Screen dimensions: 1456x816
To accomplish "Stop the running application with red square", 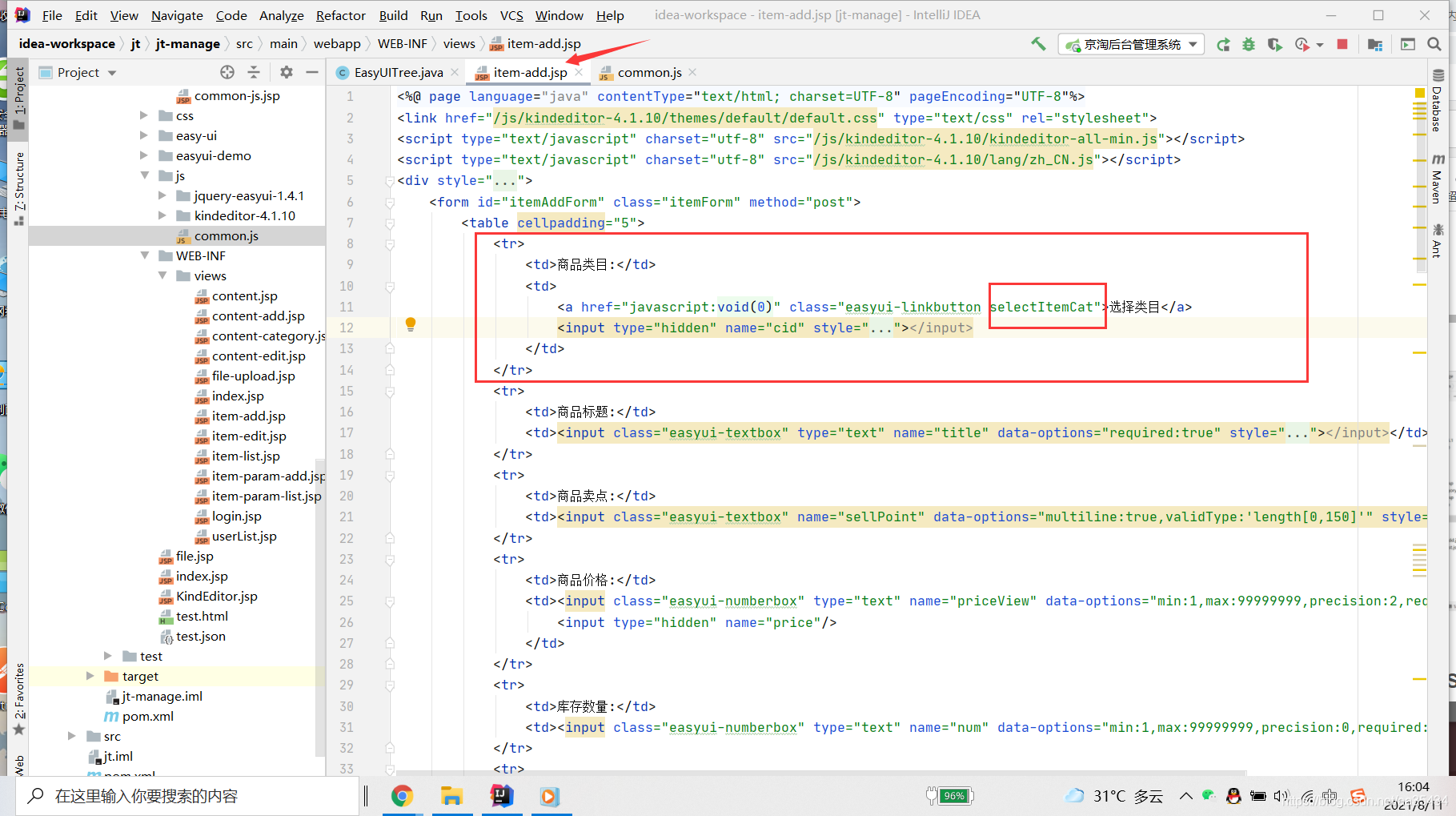I will (x=1342, y=45).
